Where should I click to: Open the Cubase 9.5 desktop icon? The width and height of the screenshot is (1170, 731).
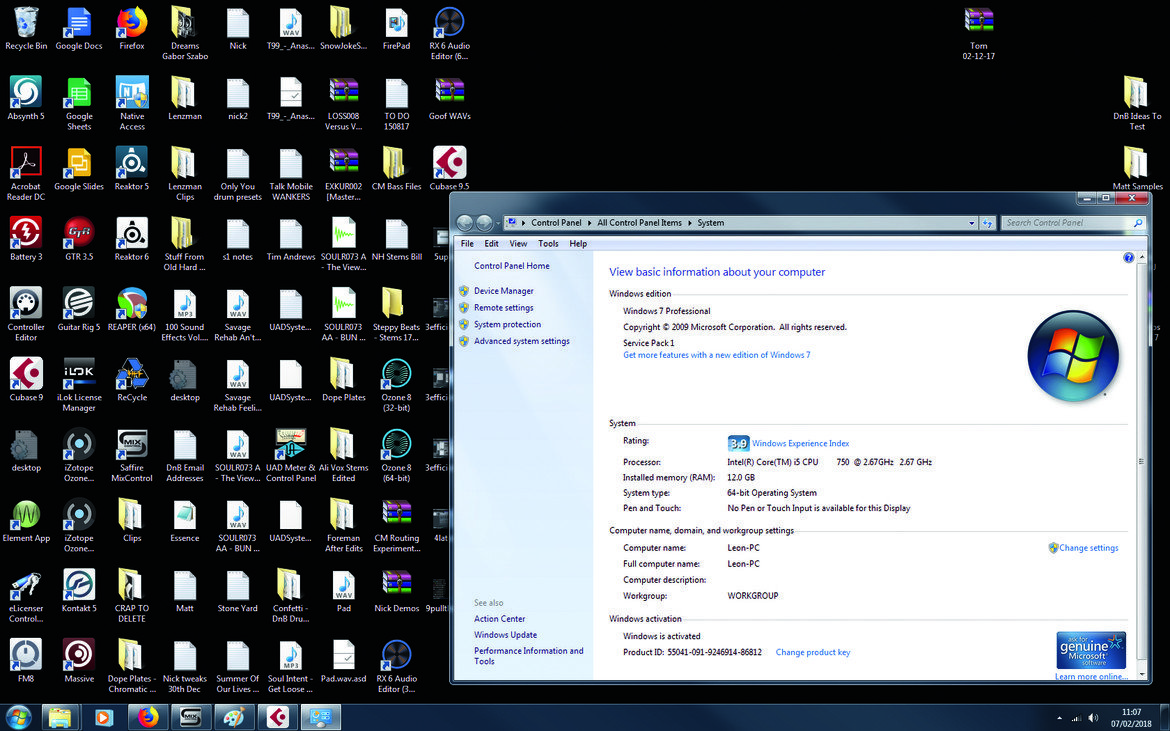449,168
